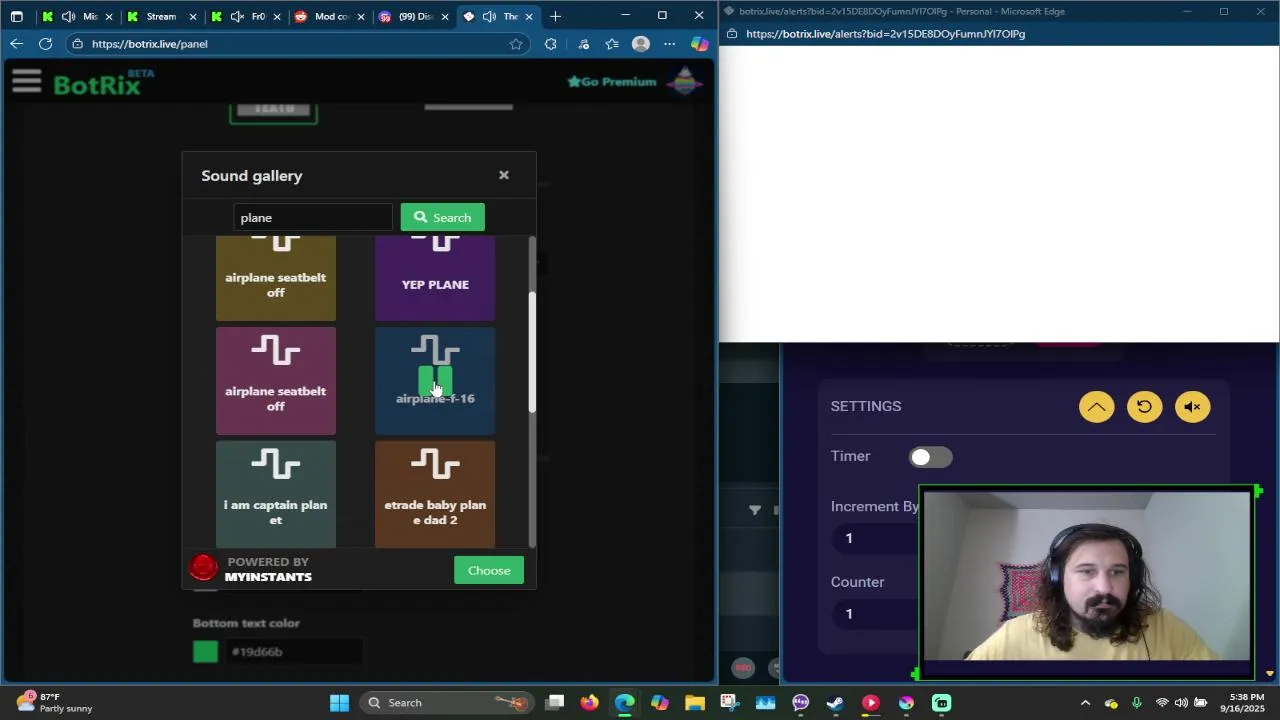The image size is (1280, 720).
Task: Click the green Search button
Action: click(442, 217)
